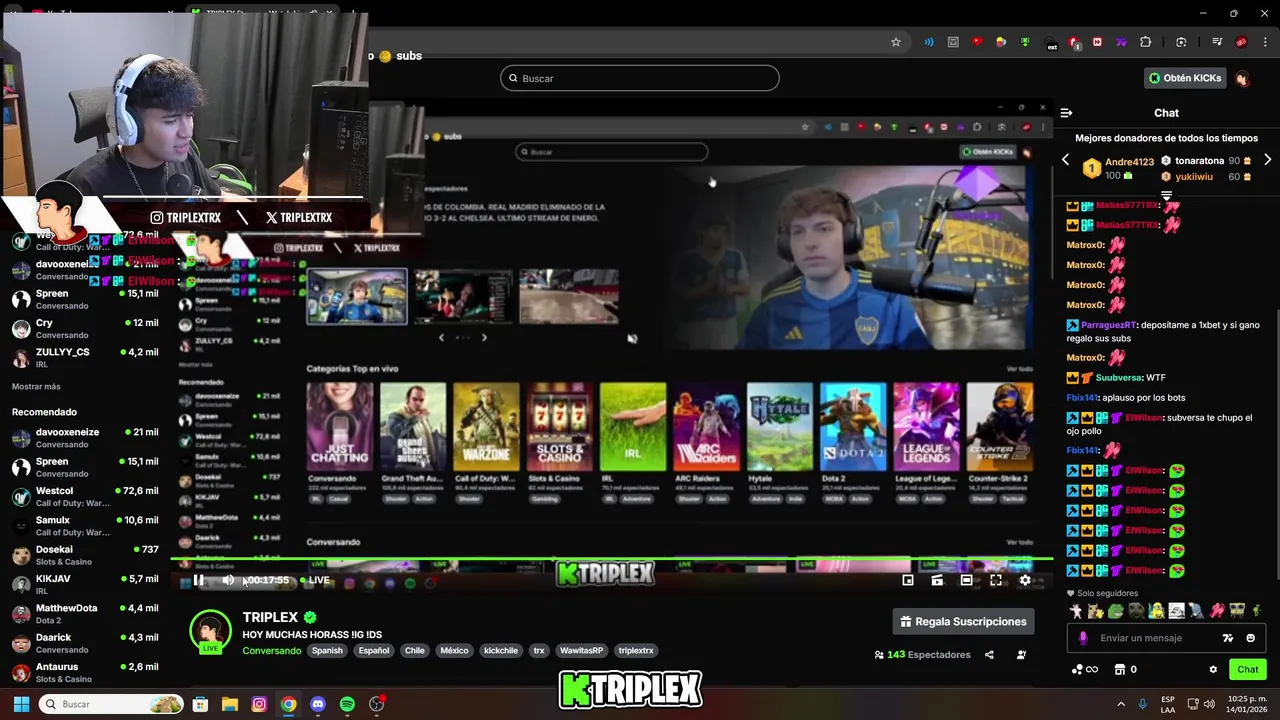1280x720 pixels.
Task: Pause the live stream player
Action: click(x=199, y=580)
